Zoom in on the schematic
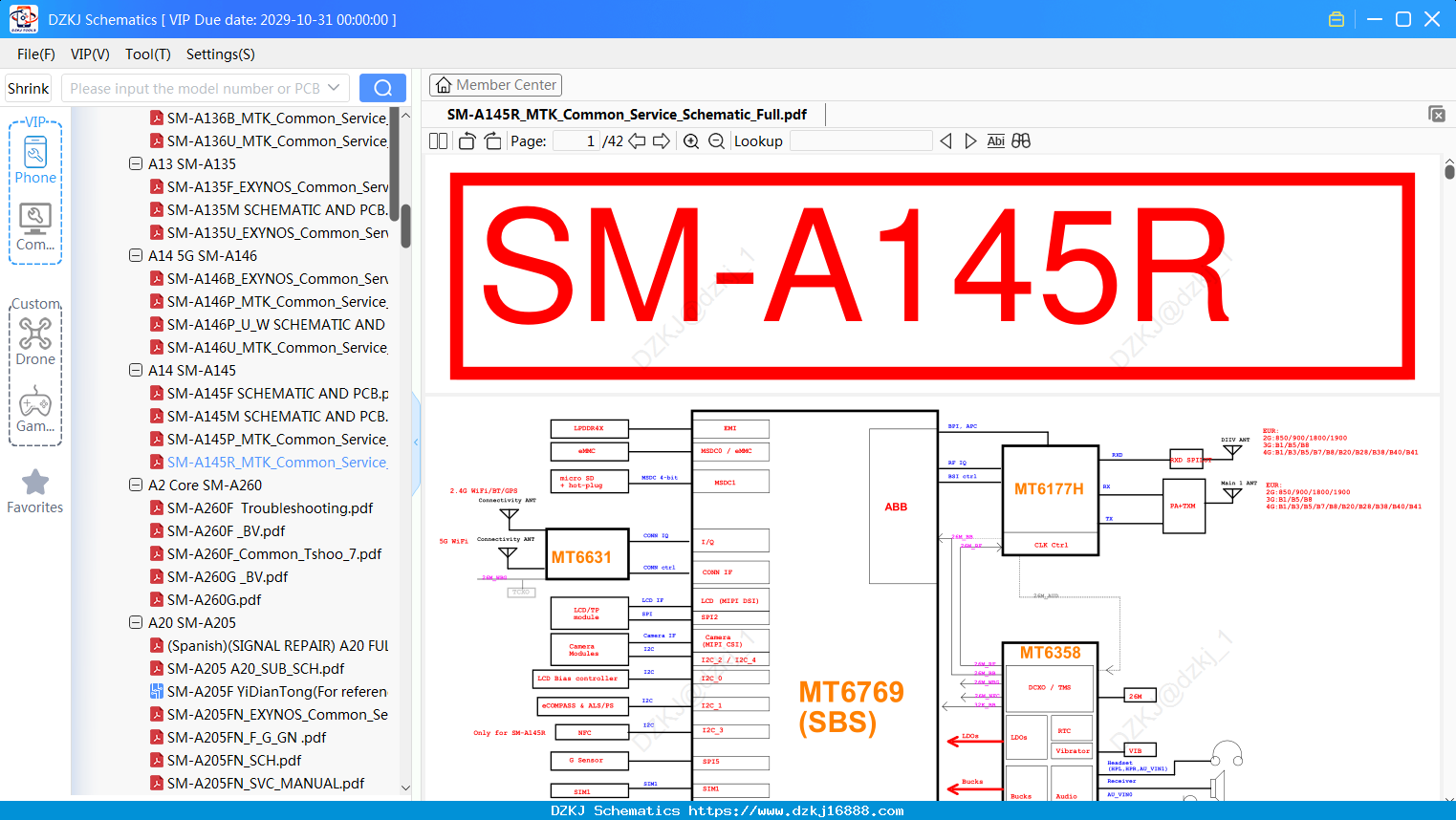 pos(691,141)
